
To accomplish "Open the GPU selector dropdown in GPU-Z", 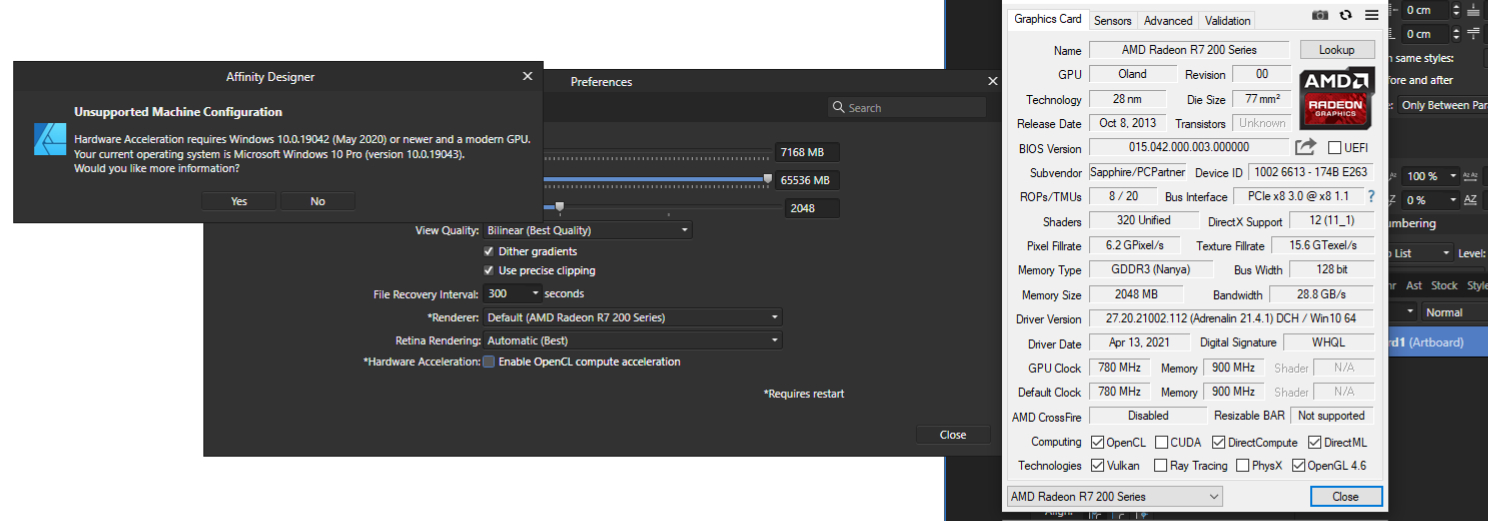I will click(x=1114, y=496).
